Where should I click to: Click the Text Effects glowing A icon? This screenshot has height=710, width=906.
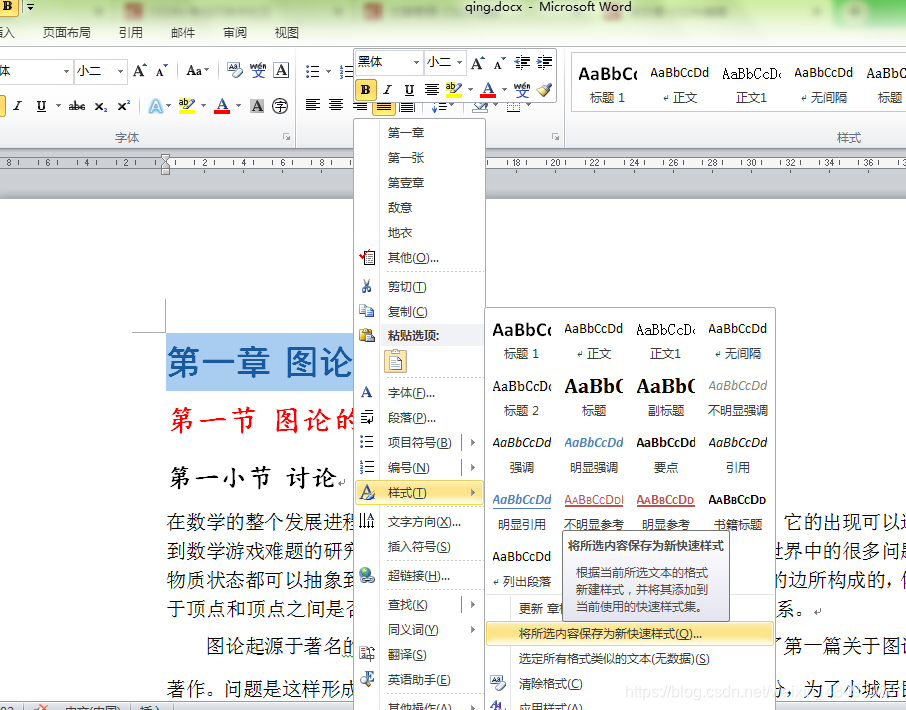155,106
